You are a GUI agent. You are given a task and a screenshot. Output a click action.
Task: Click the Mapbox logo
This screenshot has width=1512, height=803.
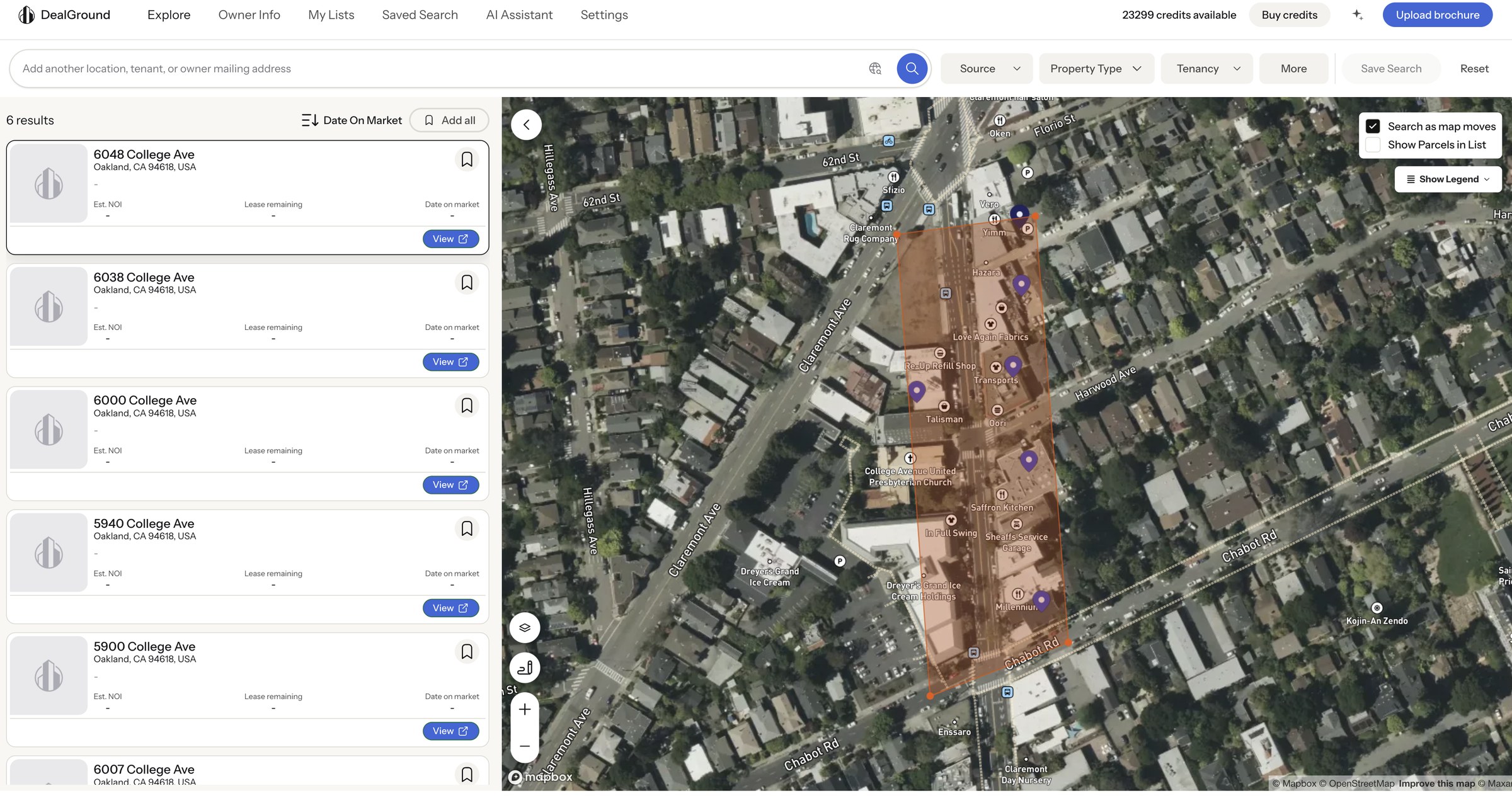(x=541, y=777)
